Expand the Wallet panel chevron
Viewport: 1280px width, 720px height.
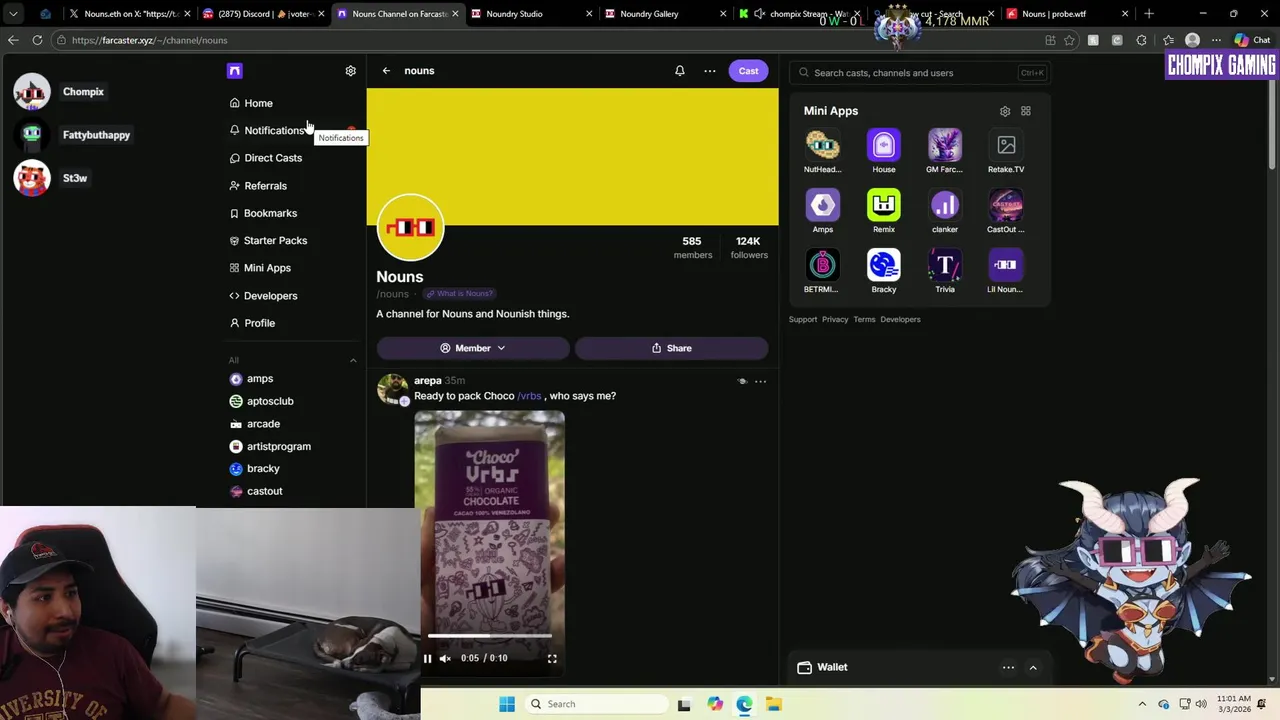[x=1033, y=667]
